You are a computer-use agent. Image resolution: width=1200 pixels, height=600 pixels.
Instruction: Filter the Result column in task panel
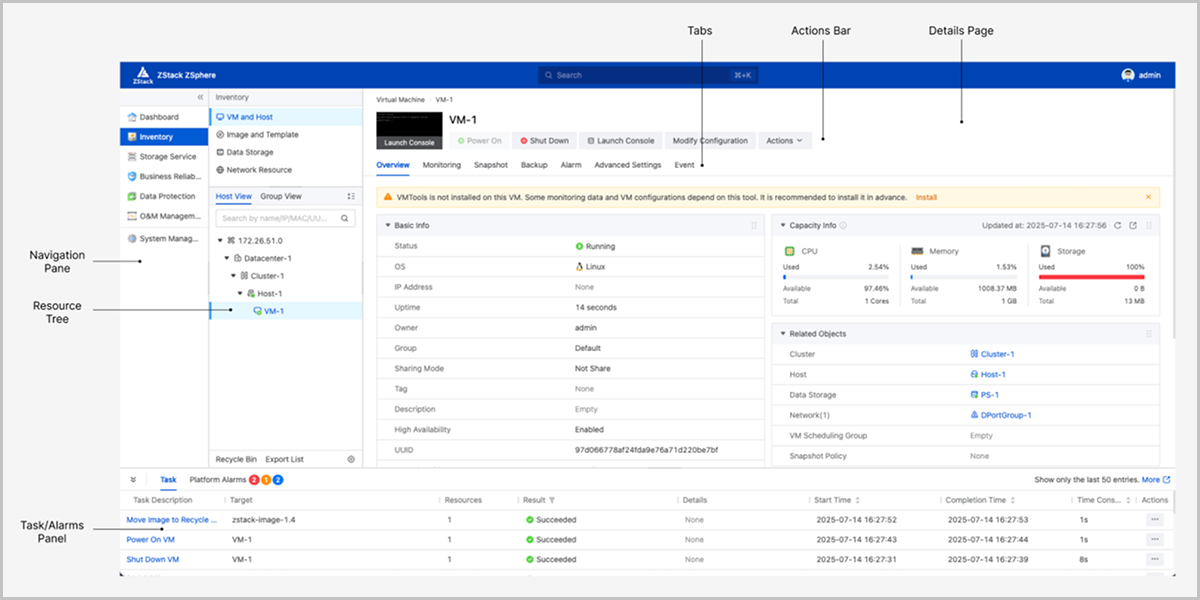point(552,500)
